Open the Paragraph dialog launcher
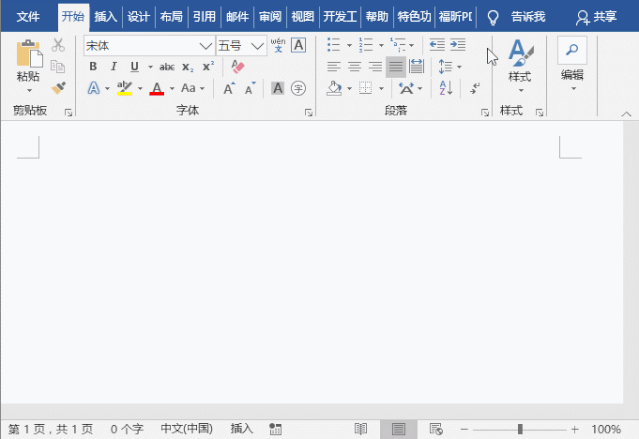Screen dimensions: 639x439 coord(484,112)
